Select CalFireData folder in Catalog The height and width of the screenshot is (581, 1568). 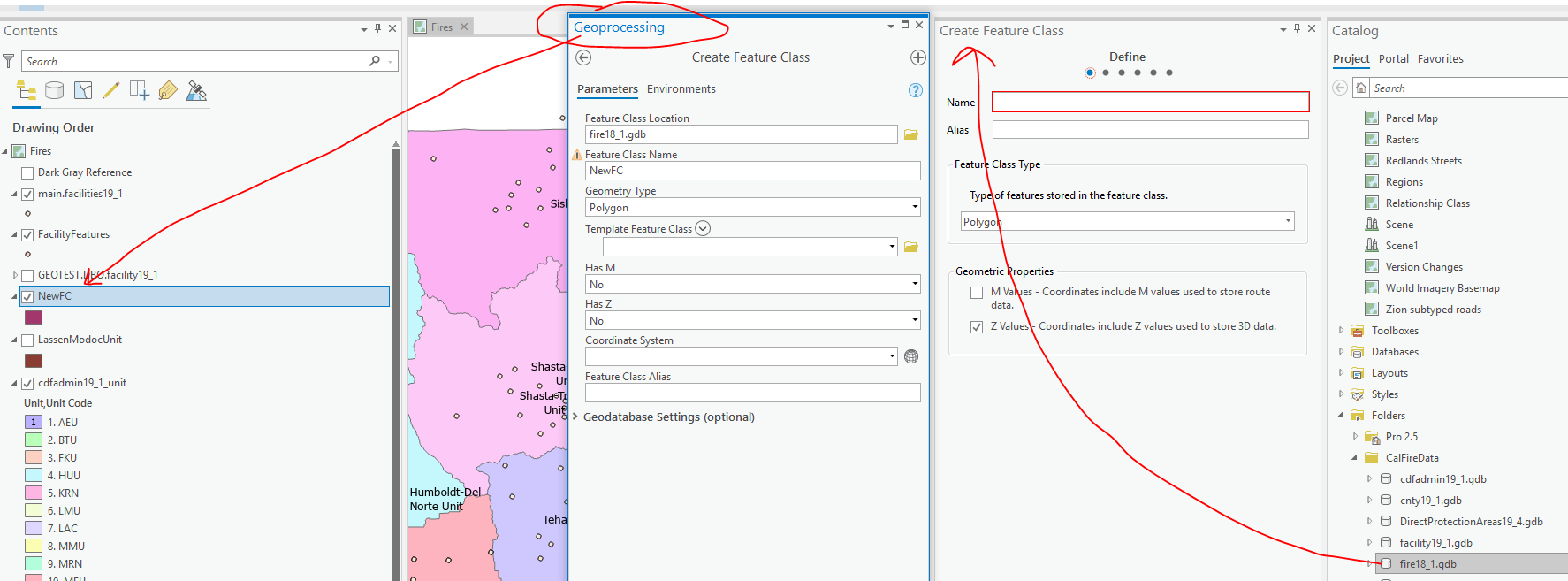[1412, 458]
